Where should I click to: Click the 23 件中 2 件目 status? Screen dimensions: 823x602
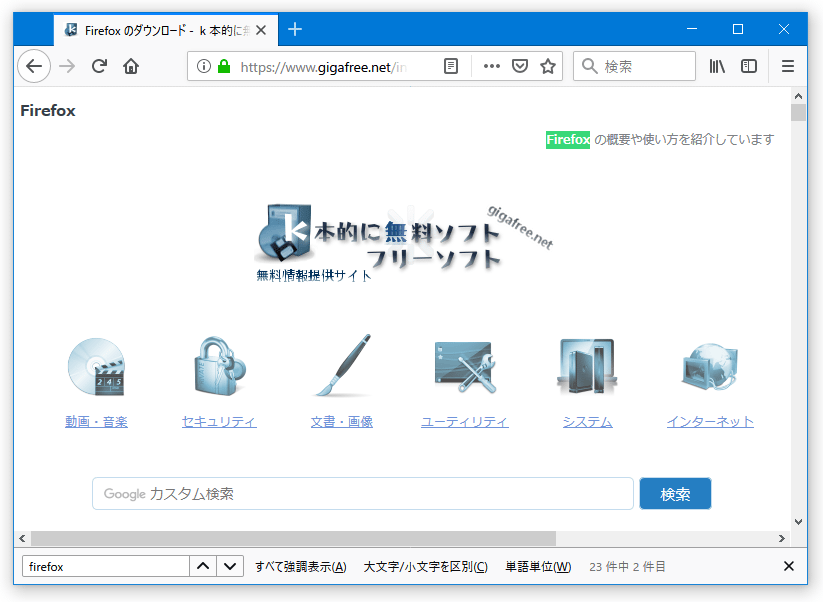[x=627, y=567]
